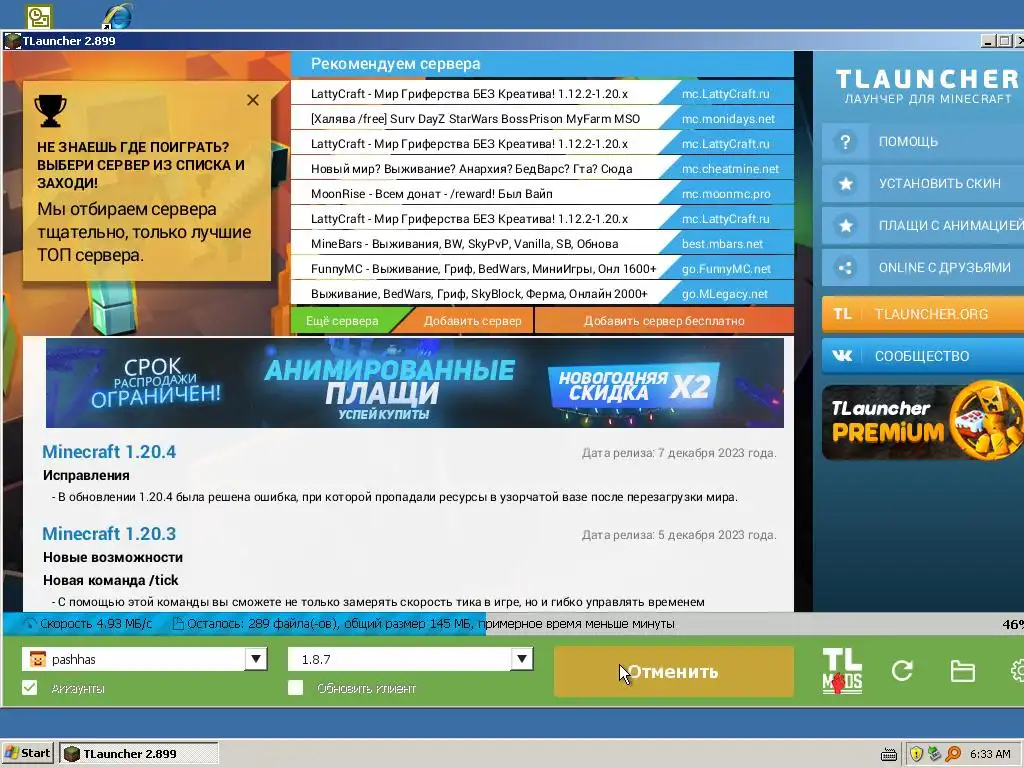The width and height of the screenshot is (1024, 768).
Task: Click the VK logo icon
Action: pos(842,356)
